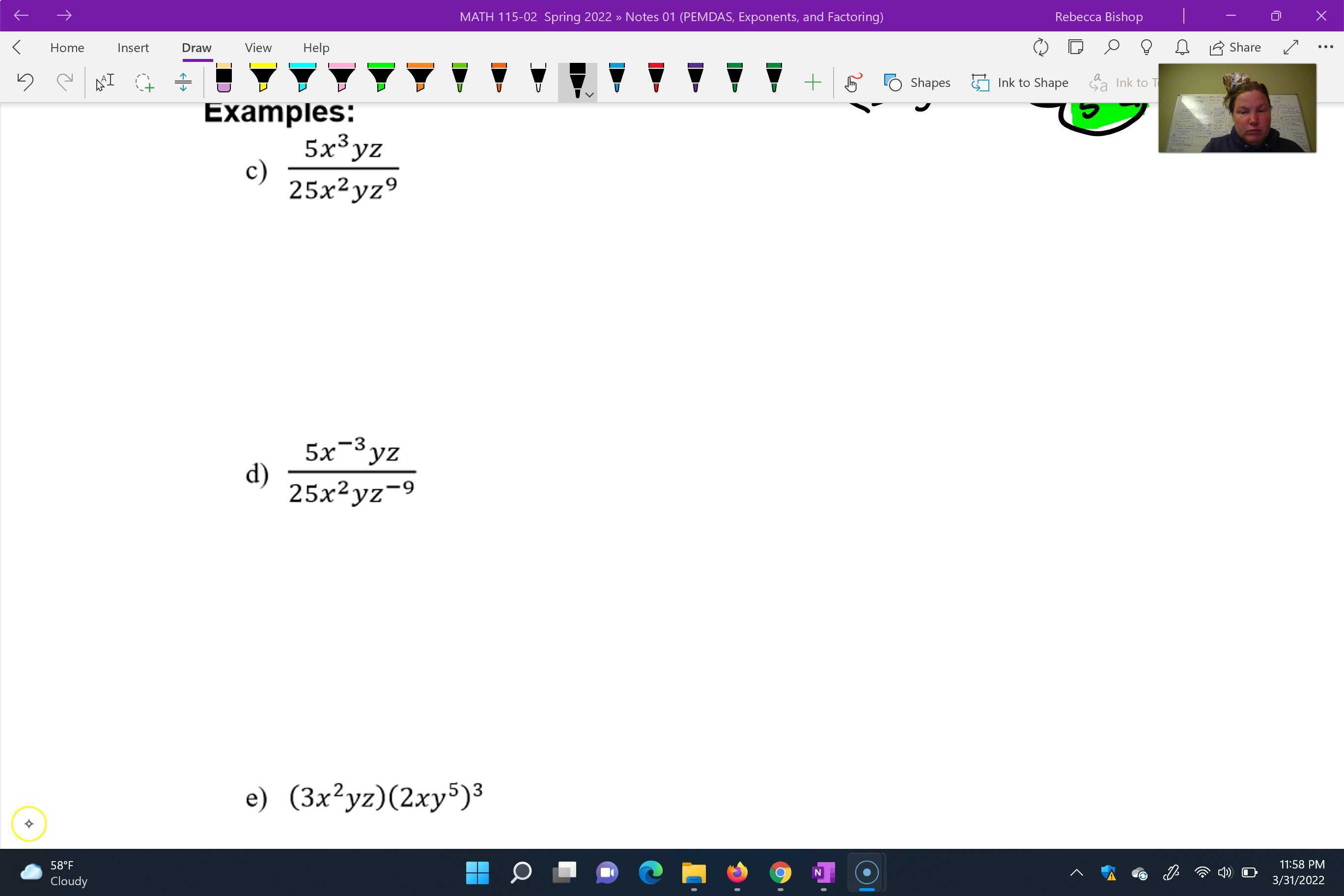Select the green highlighter
1344x896 pixels.
pyautogui.click(x=382, y=82)
